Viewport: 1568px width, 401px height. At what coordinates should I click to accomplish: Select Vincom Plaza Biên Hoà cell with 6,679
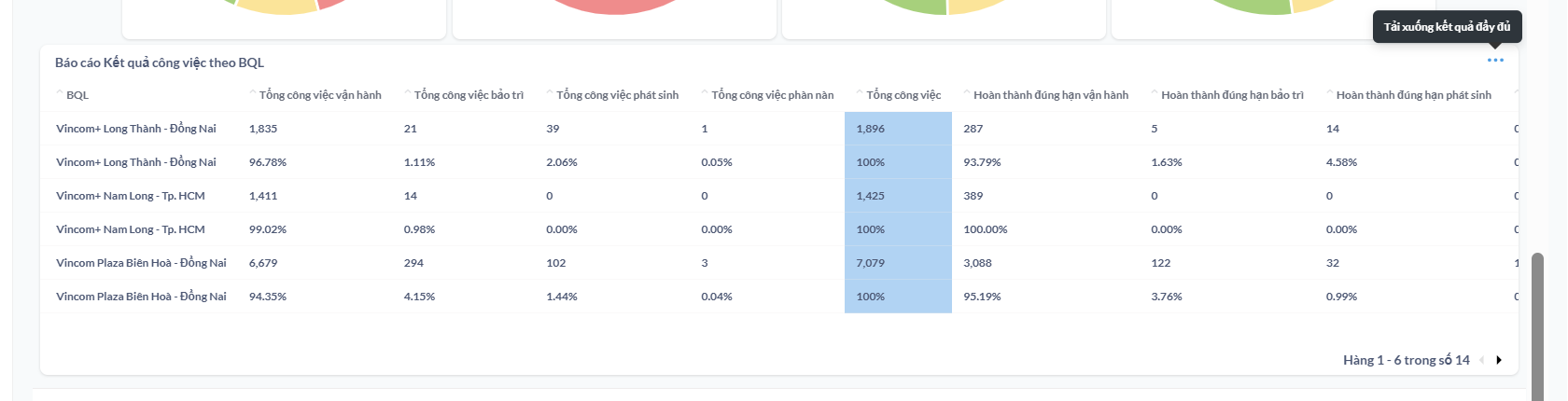coord(263,263)
